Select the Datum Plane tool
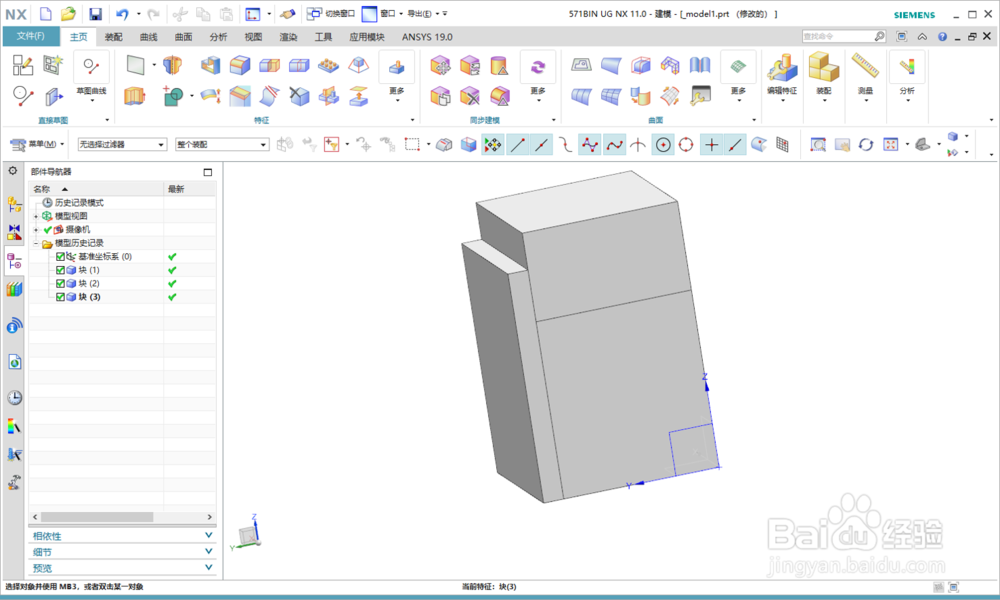Viewport: 1000px width, 600px height. click(x=135, y=64)
